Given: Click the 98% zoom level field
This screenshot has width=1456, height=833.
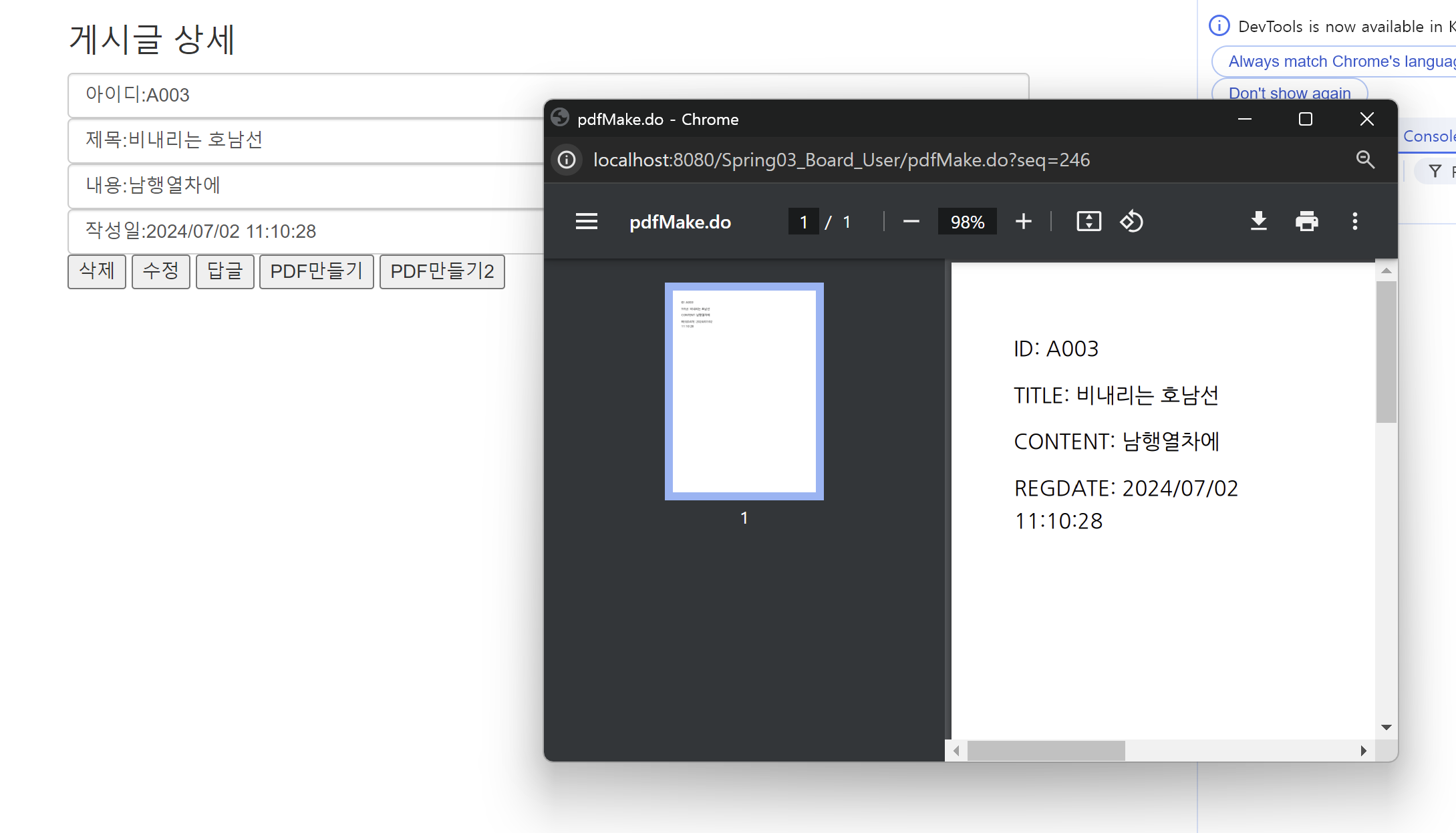Looking at the screenshot, I should [x=968, y=222].
